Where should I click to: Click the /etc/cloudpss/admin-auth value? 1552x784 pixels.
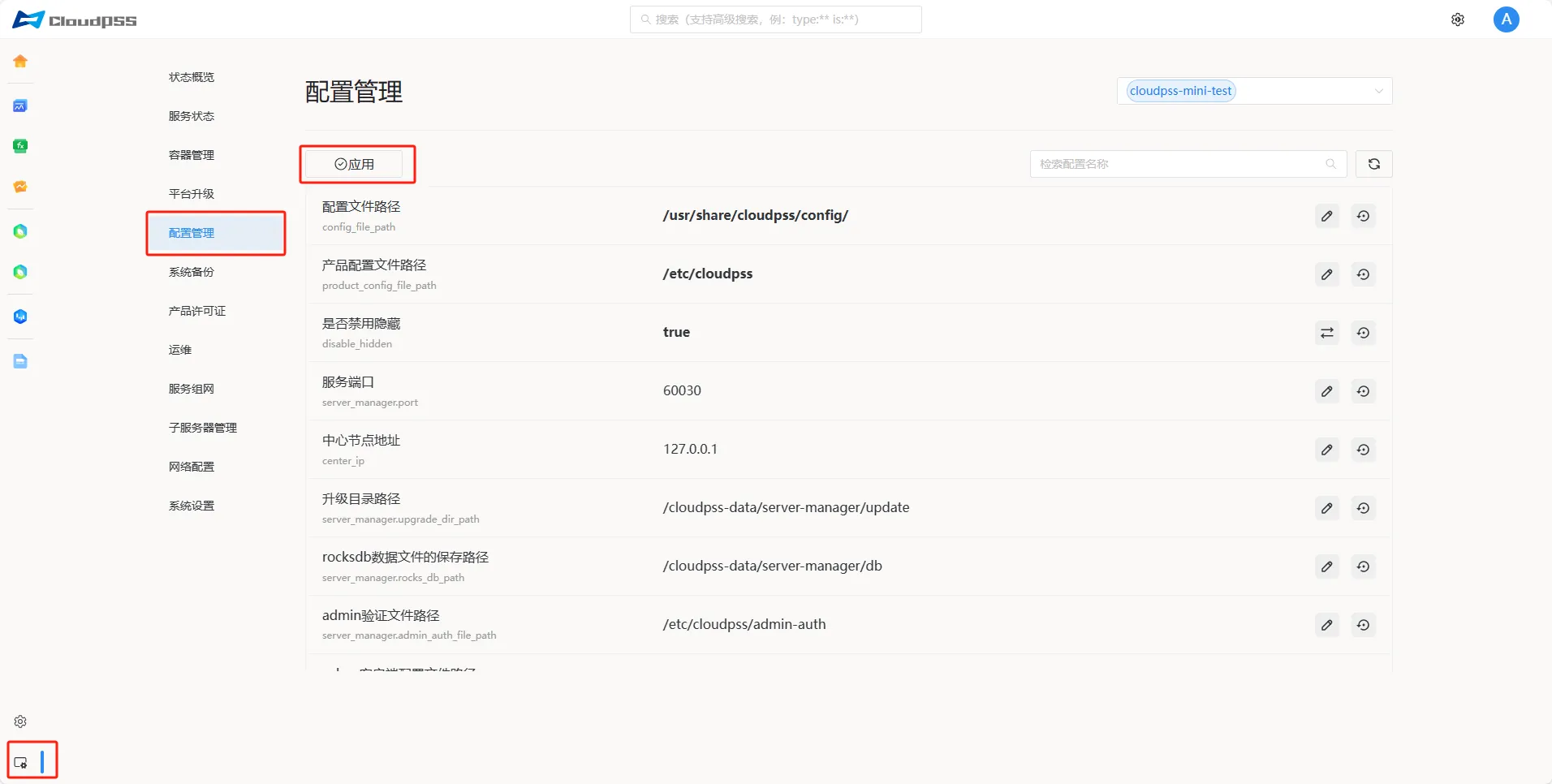click(744, 624)
